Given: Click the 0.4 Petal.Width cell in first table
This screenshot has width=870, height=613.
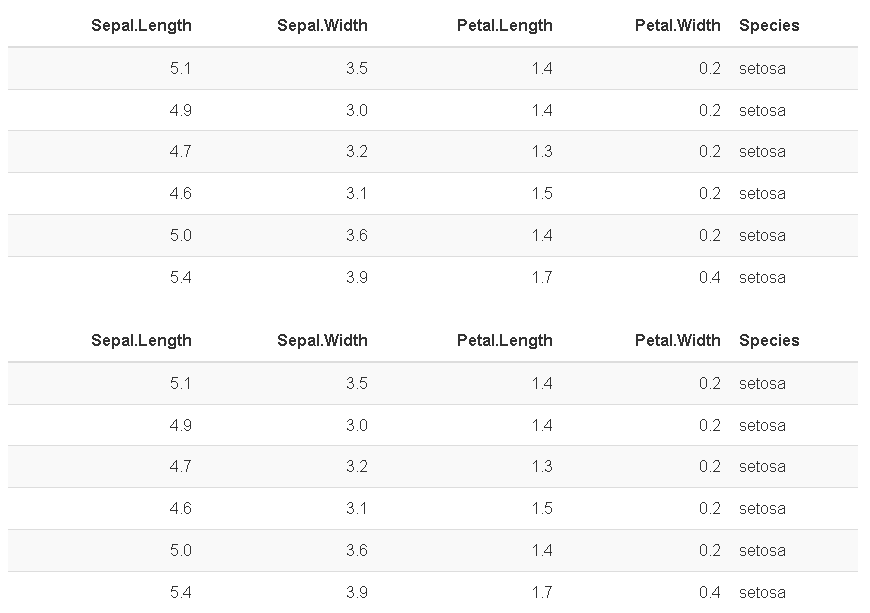Looking at the screenshot, I should pyautogui.click(x=710, y=277).
